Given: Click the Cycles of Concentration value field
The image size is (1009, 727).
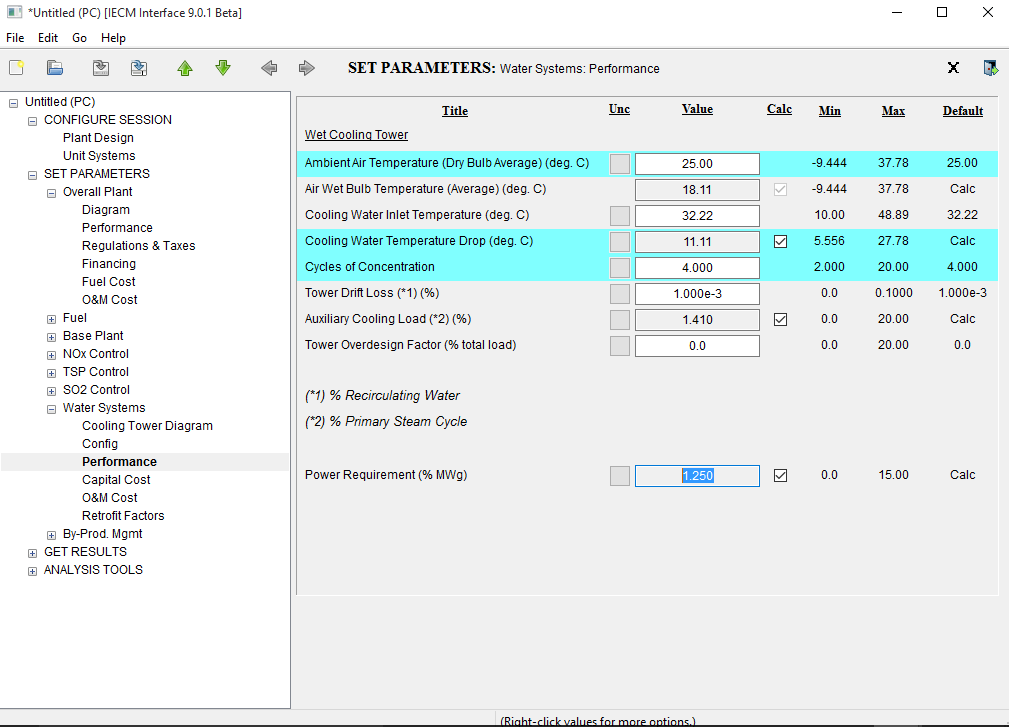Looking at the screenshot, I should [x=697, y=267].
